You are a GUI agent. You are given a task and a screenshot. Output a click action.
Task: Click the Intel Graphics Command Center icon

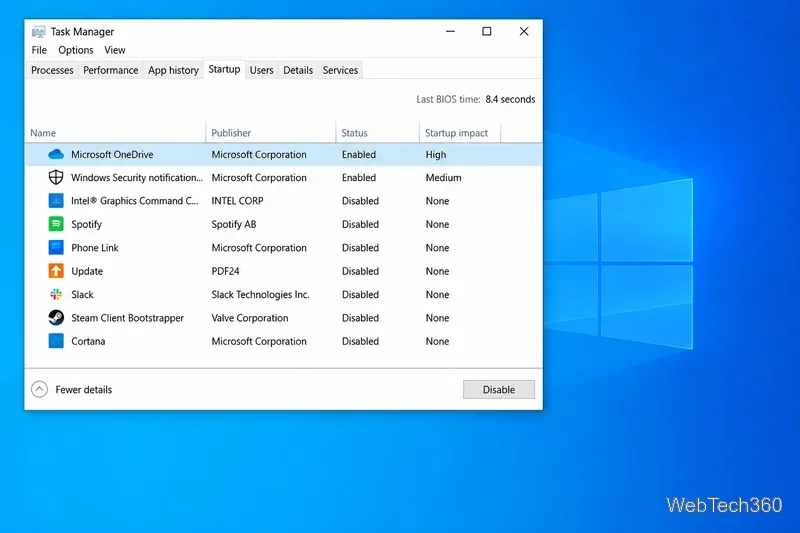coord(56,201)
